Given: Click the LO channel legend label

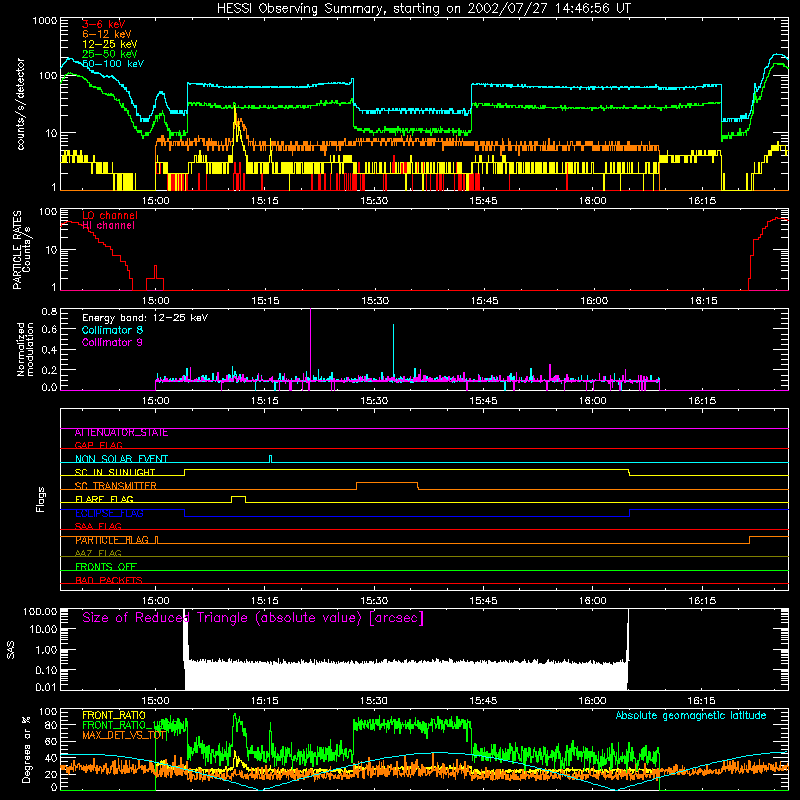Looking at the screenshot, I should tap(110, 215).
